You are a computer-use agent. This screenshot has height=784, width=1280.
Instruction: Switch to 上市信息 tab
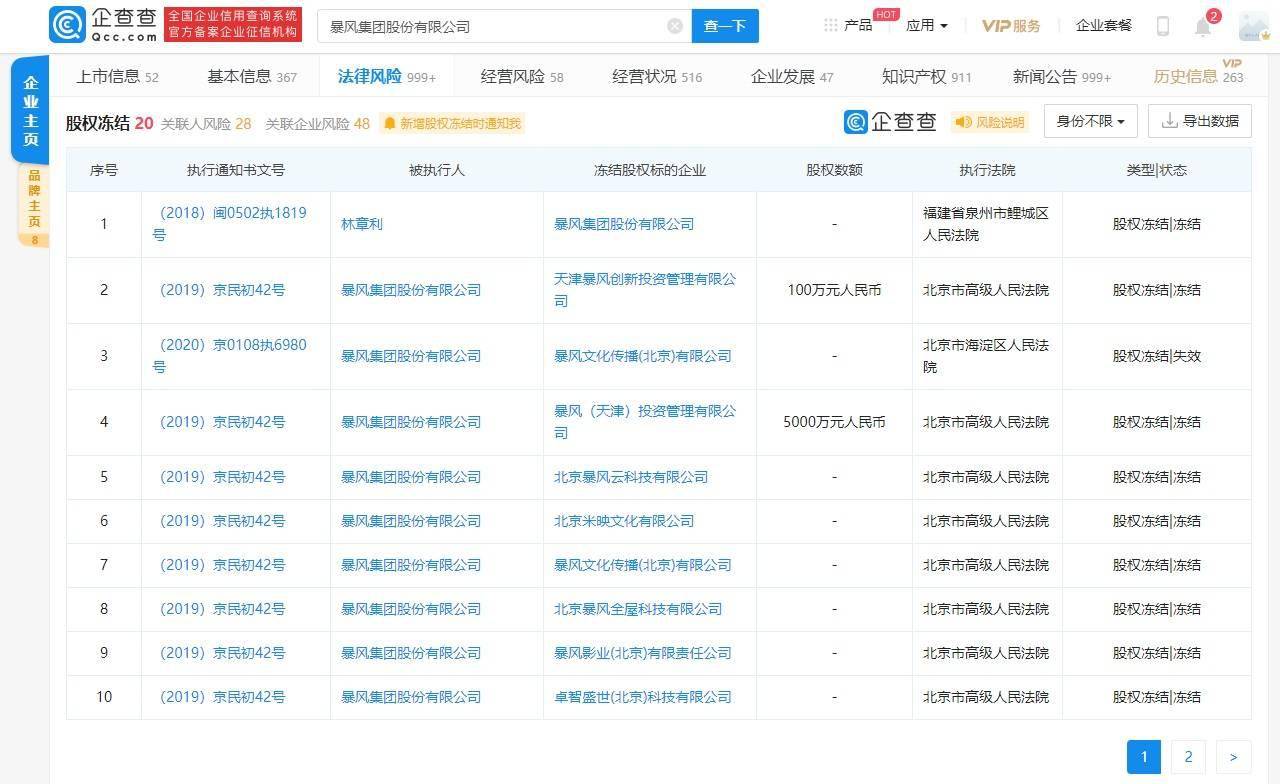pos(118,76)
